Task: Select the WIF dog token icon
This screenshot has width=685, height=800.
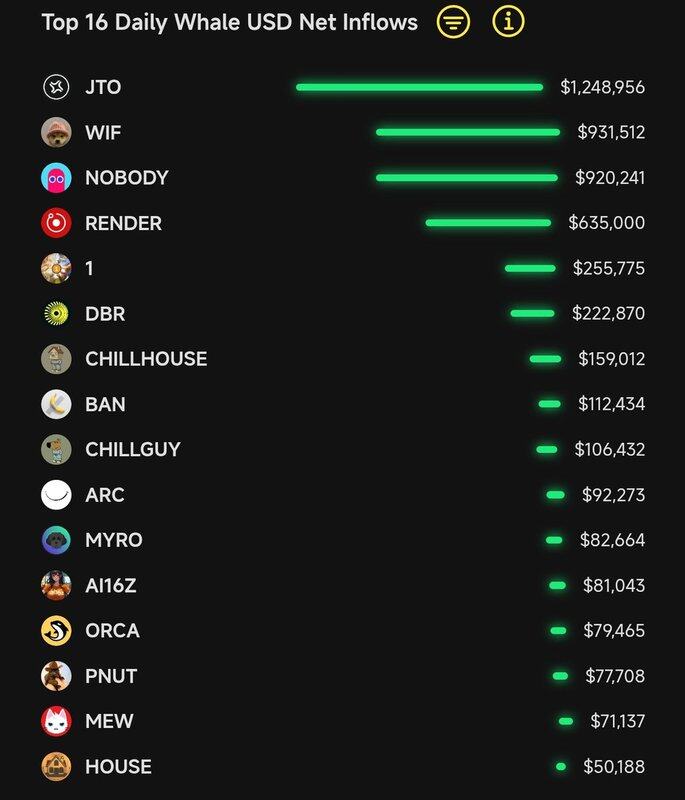Action: [x=56, y=132]
